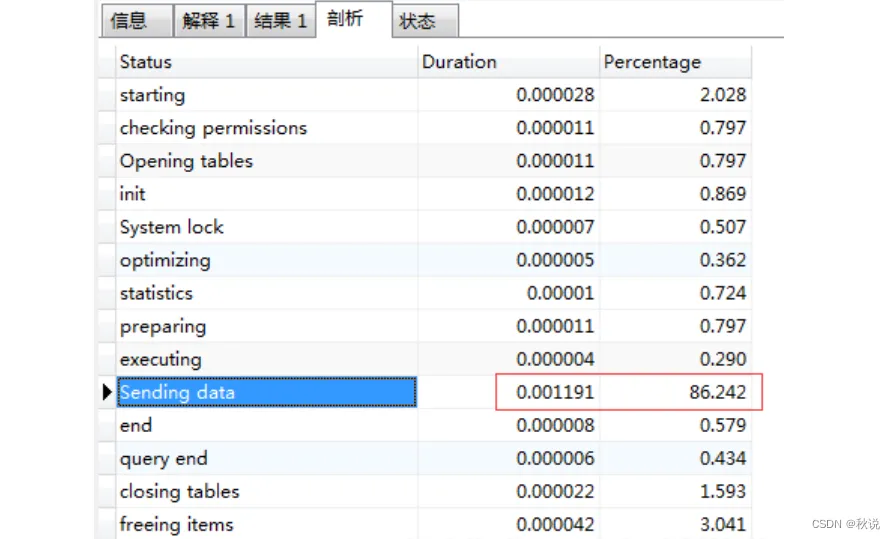Click the highlighted 'Sending data' cell

pos(267,392)
